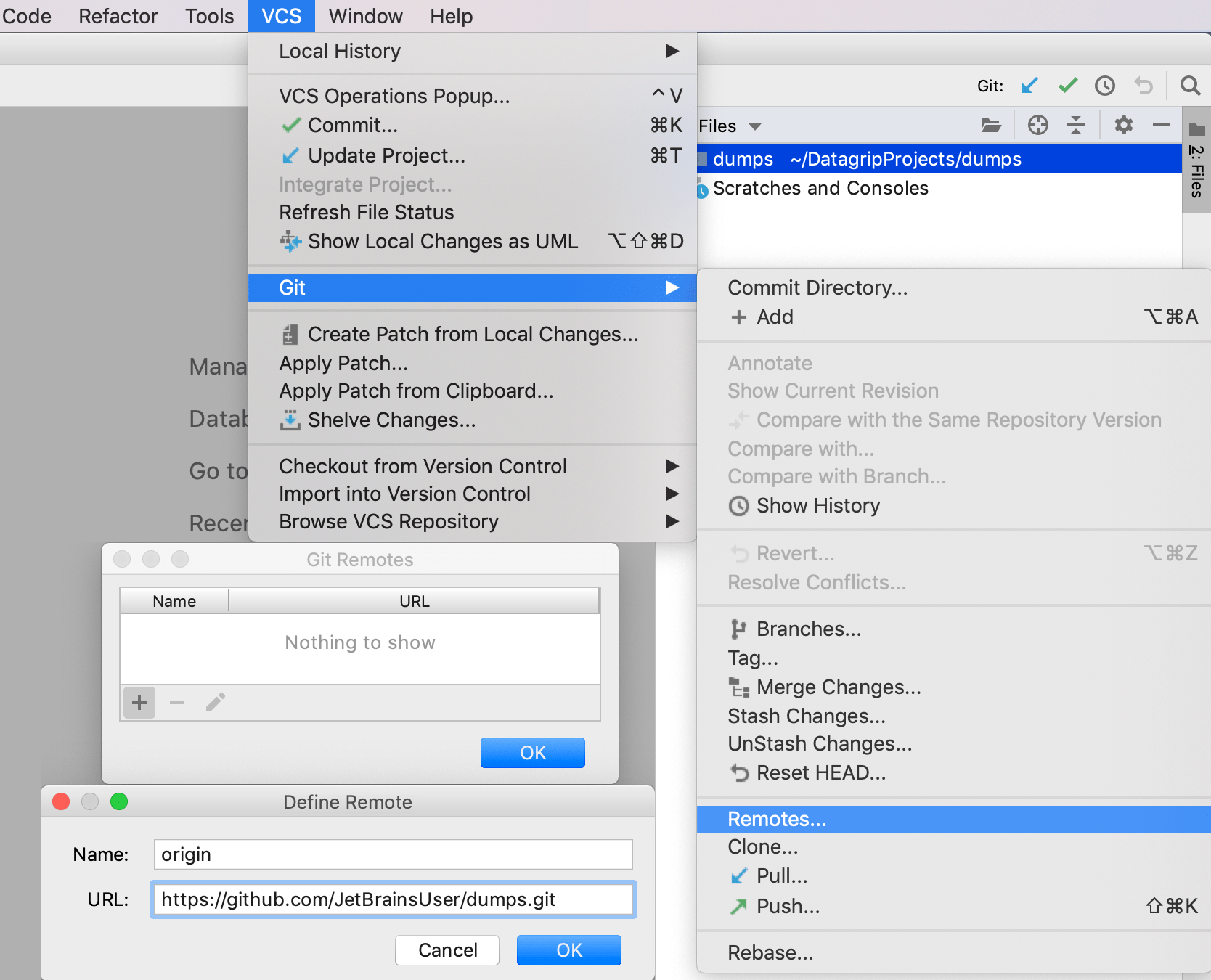Select Push... in Git submenu

coord(953,906)
